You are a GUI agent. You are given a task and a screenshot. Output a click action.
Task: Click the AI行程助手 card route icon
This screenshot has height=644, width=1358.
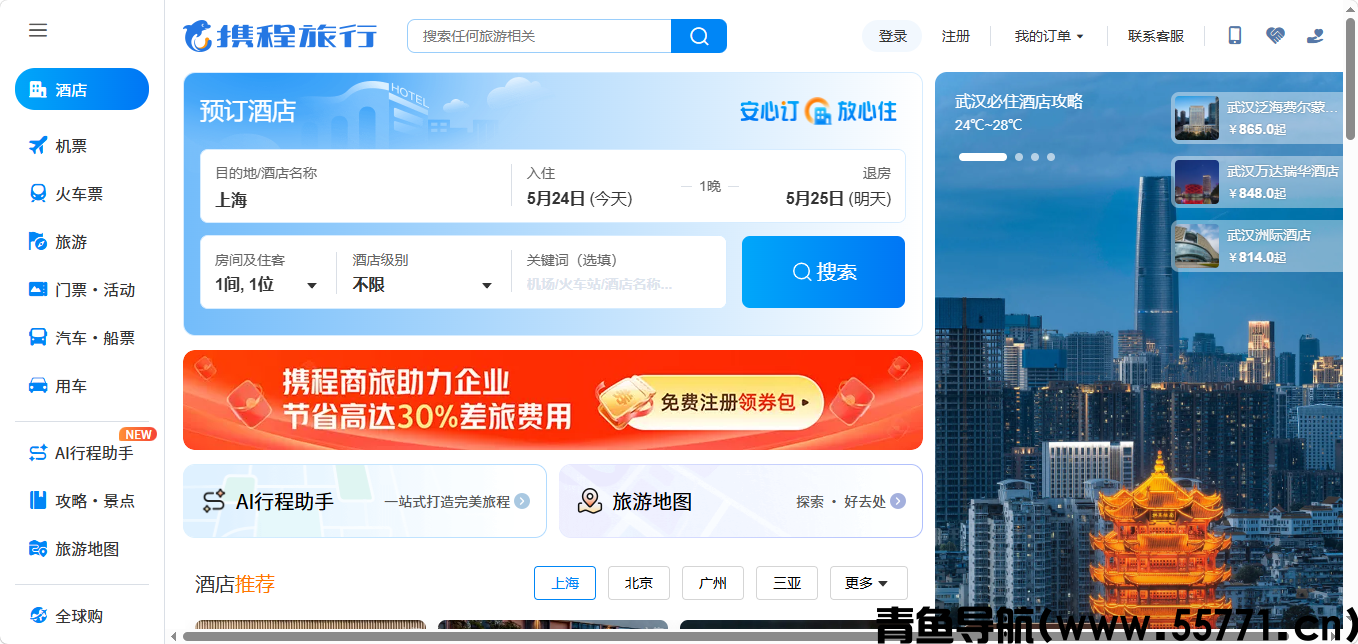(214, 501)
